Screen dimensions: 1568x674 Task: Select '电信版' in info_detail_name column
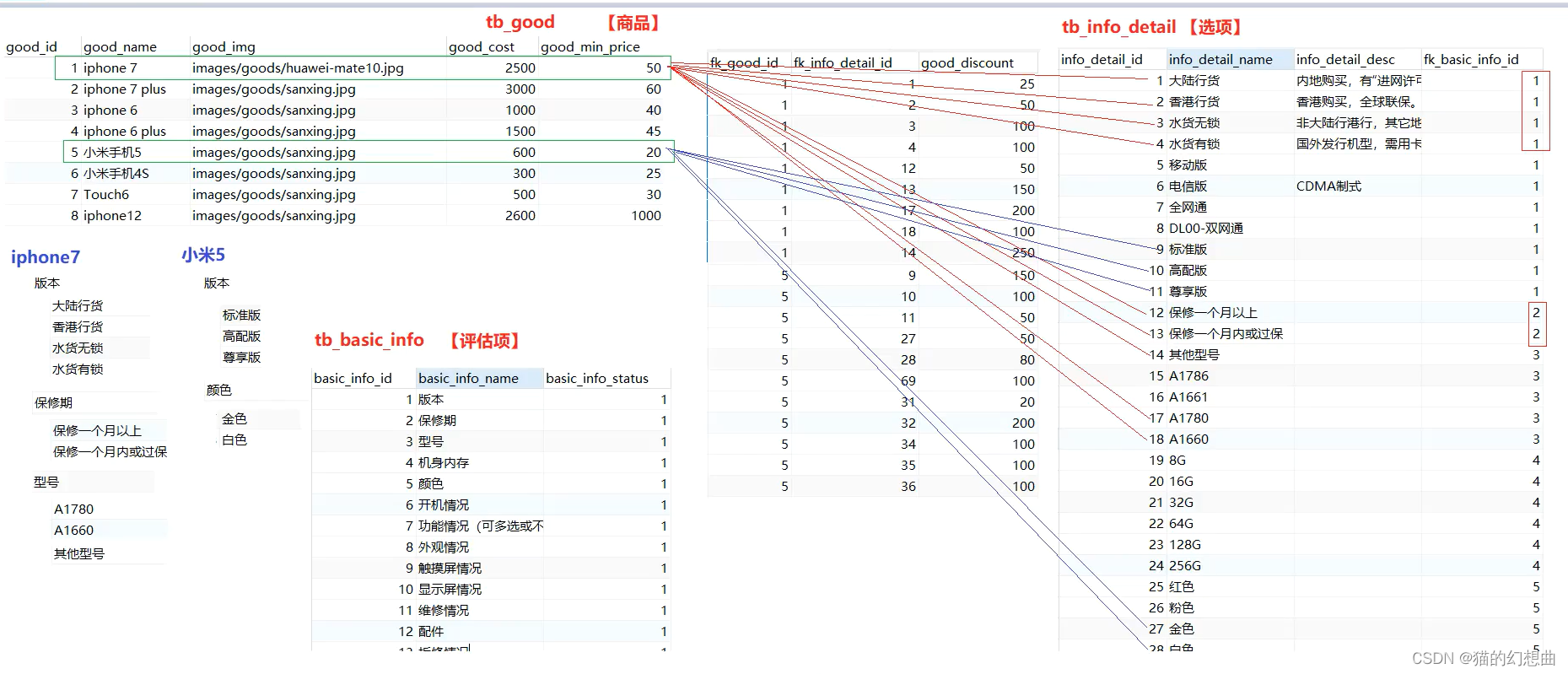(1188, 186)
